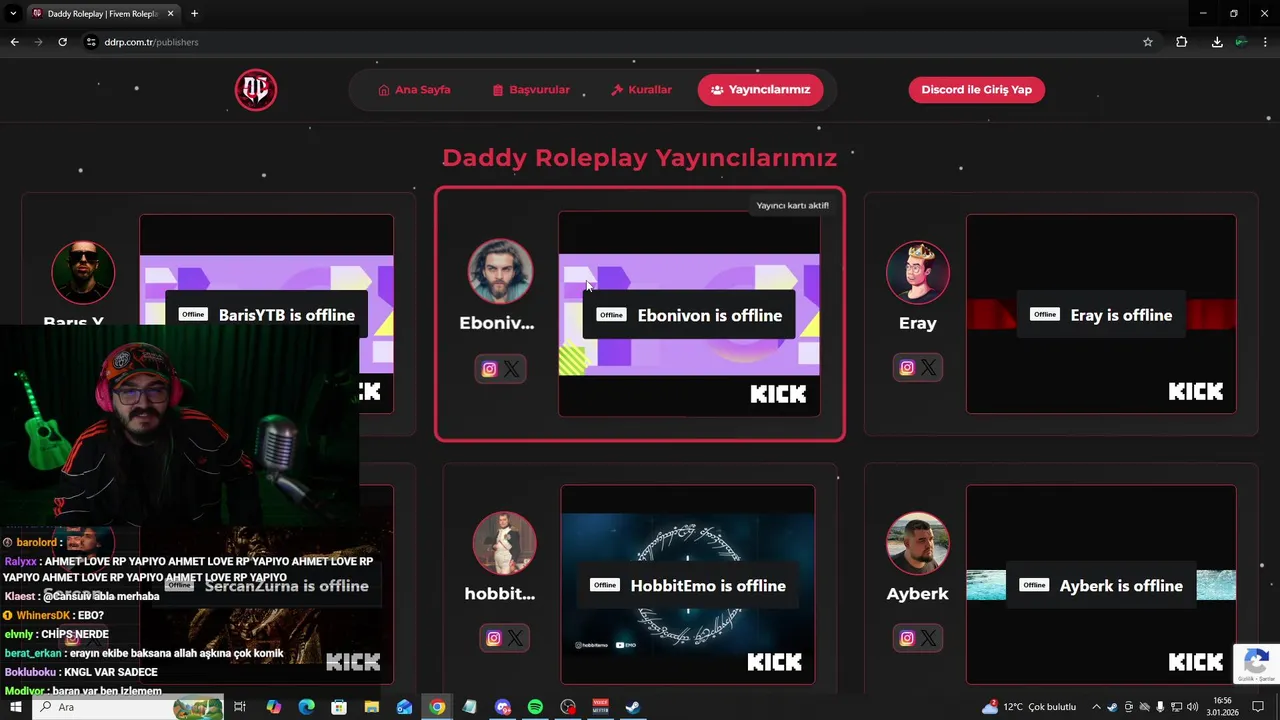1280x720 pixels.
Task: Open hobbit's X (Twitter) icon
Action: point(515,638)
